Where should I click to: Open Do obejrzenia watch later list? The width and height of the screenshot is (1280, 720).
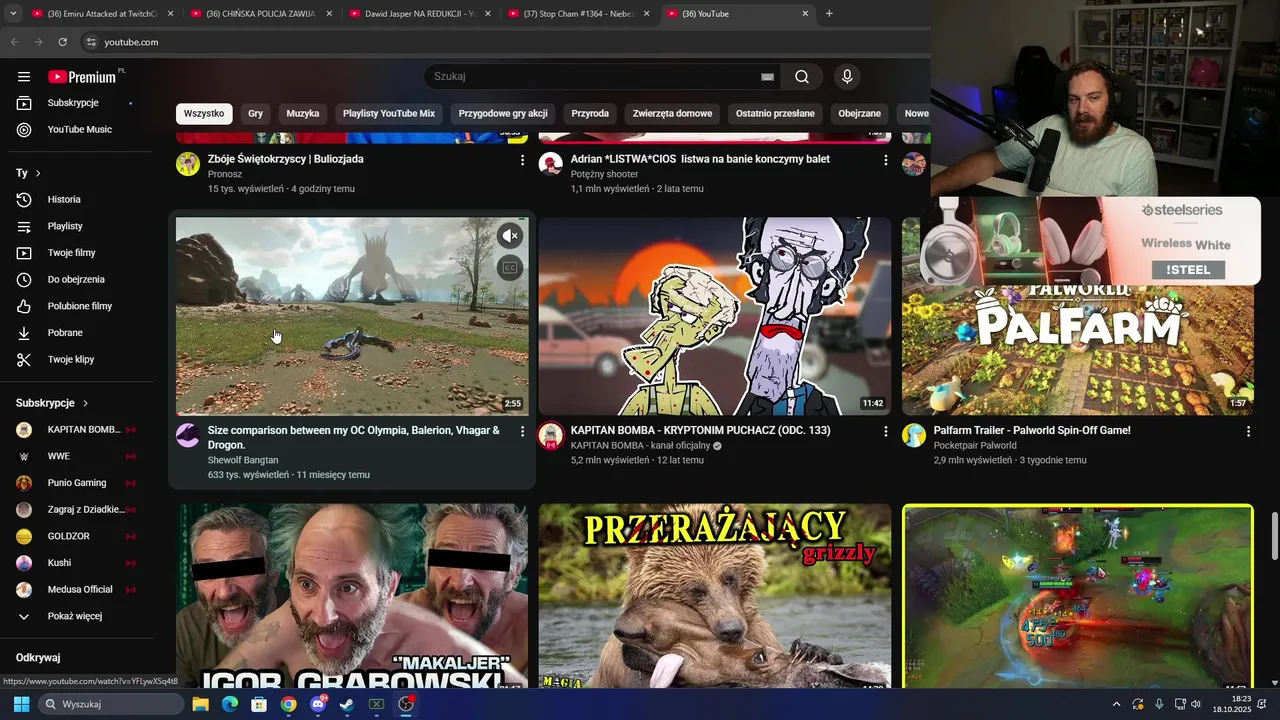tap(76, 280)
